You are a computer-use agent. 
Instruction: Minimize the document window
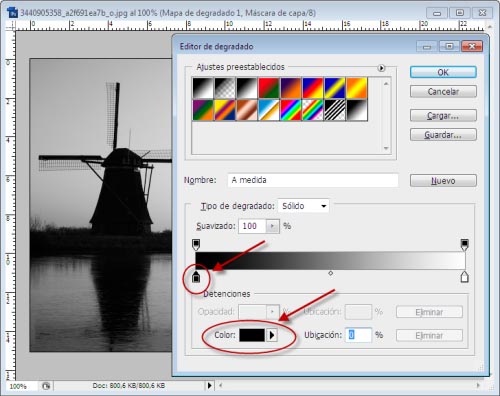[x=437, y=13]
